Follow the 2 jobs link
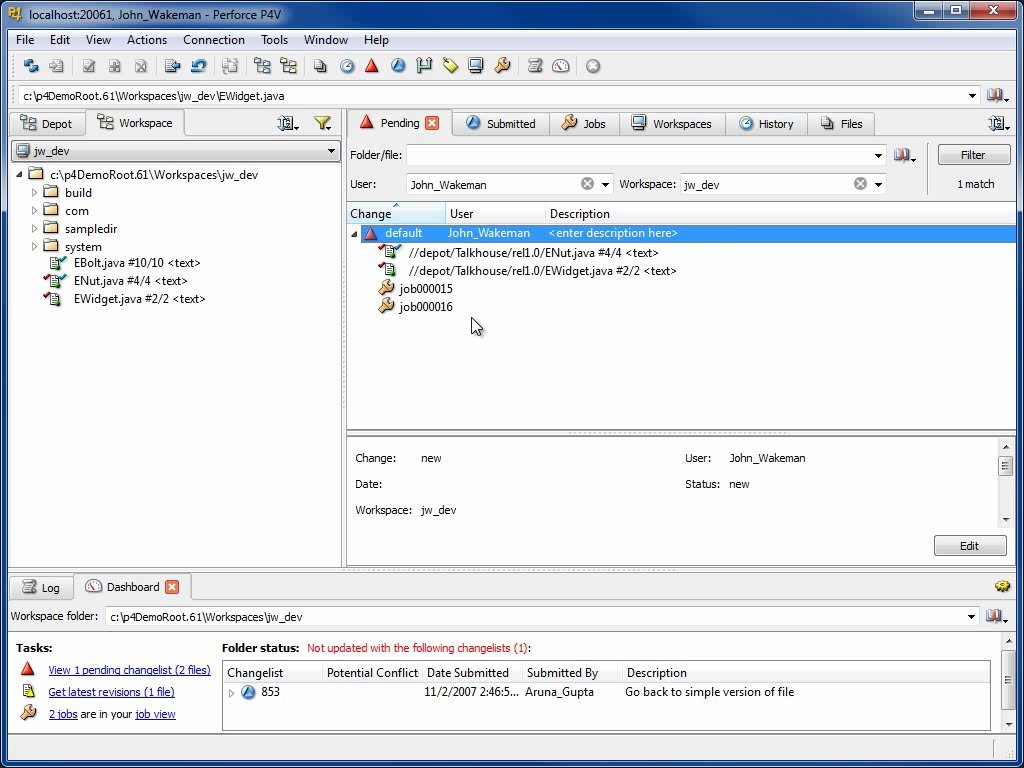Image resolution: width=1024 pixels, height=768 pixels. (x=63, y=714)
